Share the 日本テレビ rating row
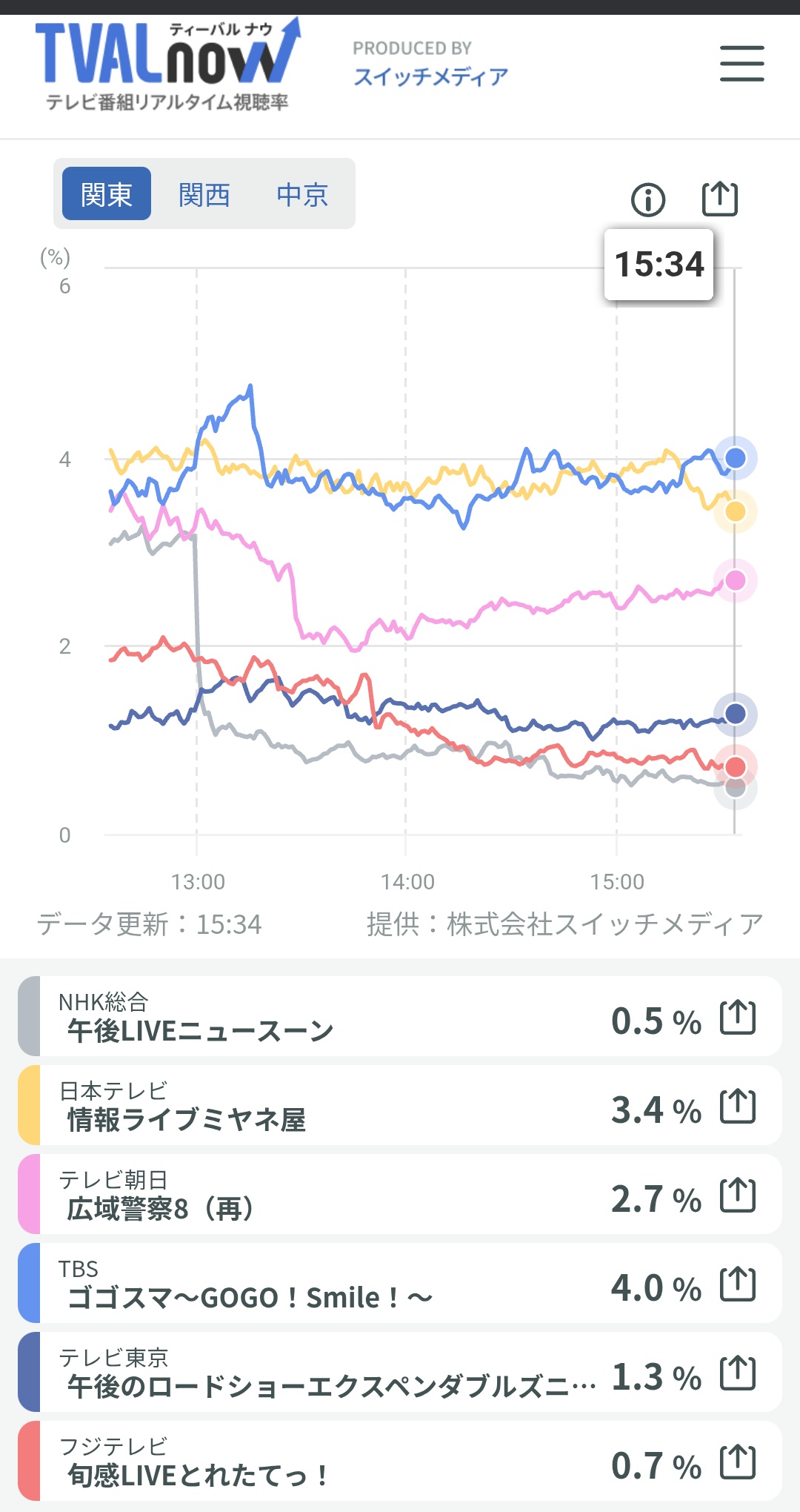800x1512 pixels. pos(738,1106)
